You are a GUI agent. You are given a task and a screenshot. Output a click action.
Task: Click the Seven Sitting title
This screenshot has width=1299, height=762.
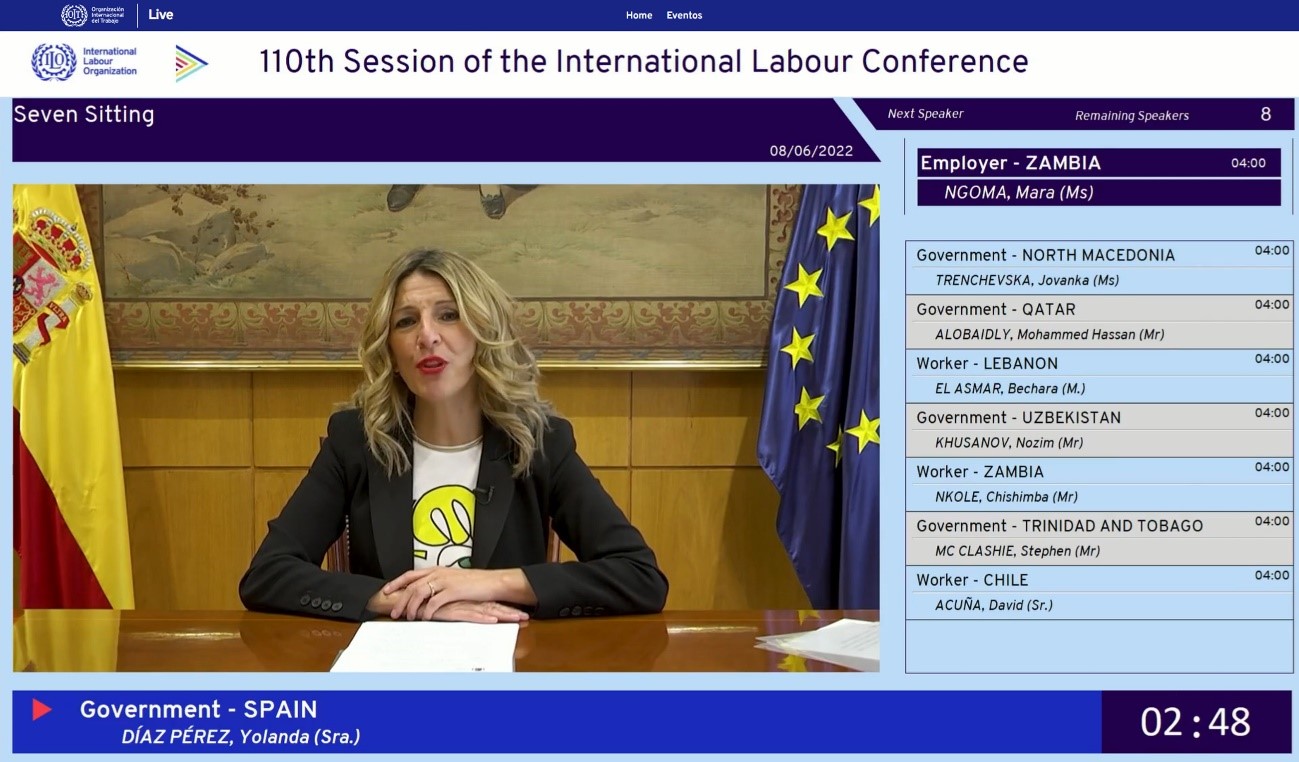[84, 114]
